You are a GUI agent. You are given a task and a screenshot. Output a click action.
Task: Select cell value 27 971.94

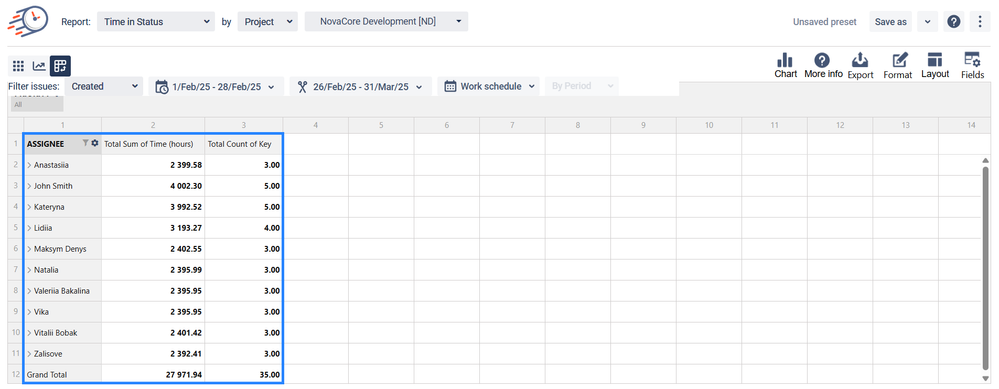(x=153, y=375)
